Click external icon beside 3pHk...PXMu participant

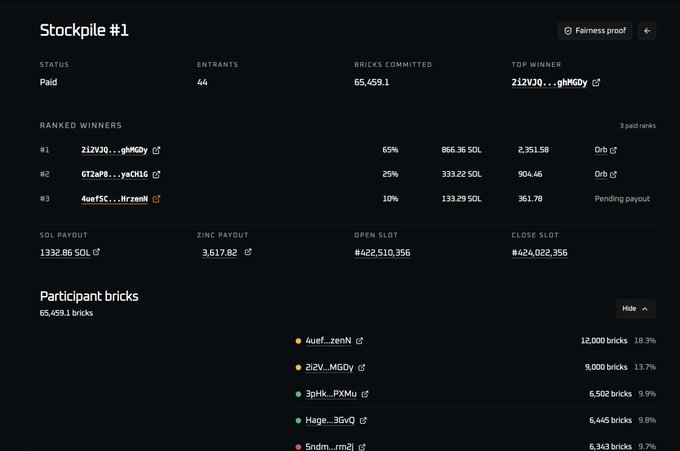click(365, 394)
